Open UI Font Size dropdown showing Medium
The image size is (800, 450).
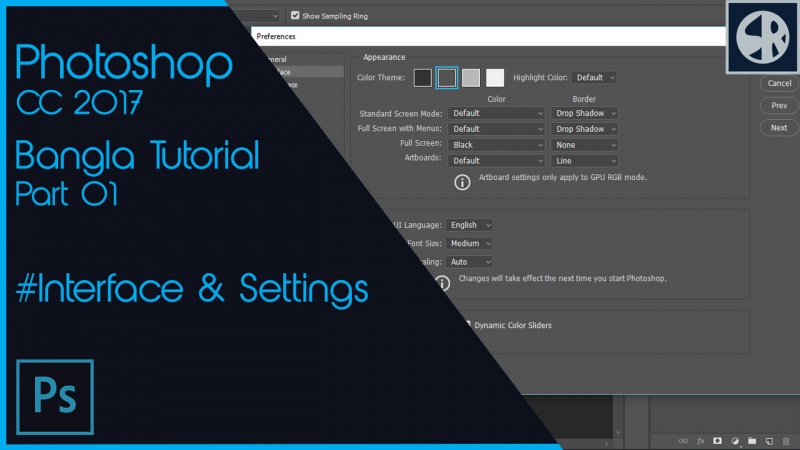(x=469, y=243)
